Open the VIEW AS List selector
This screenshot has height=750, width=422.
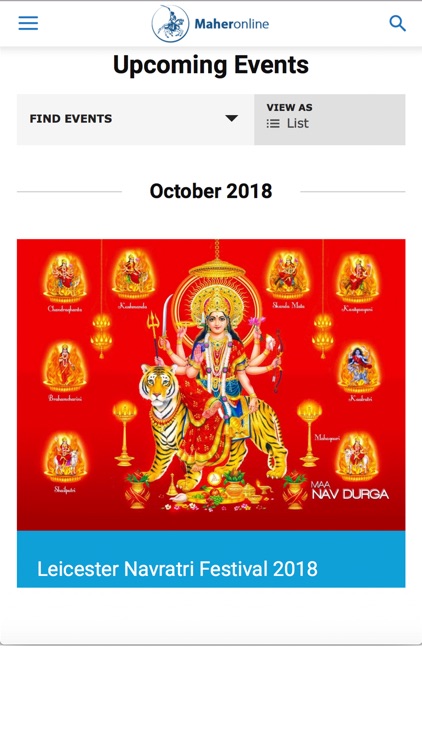(330, 119)
